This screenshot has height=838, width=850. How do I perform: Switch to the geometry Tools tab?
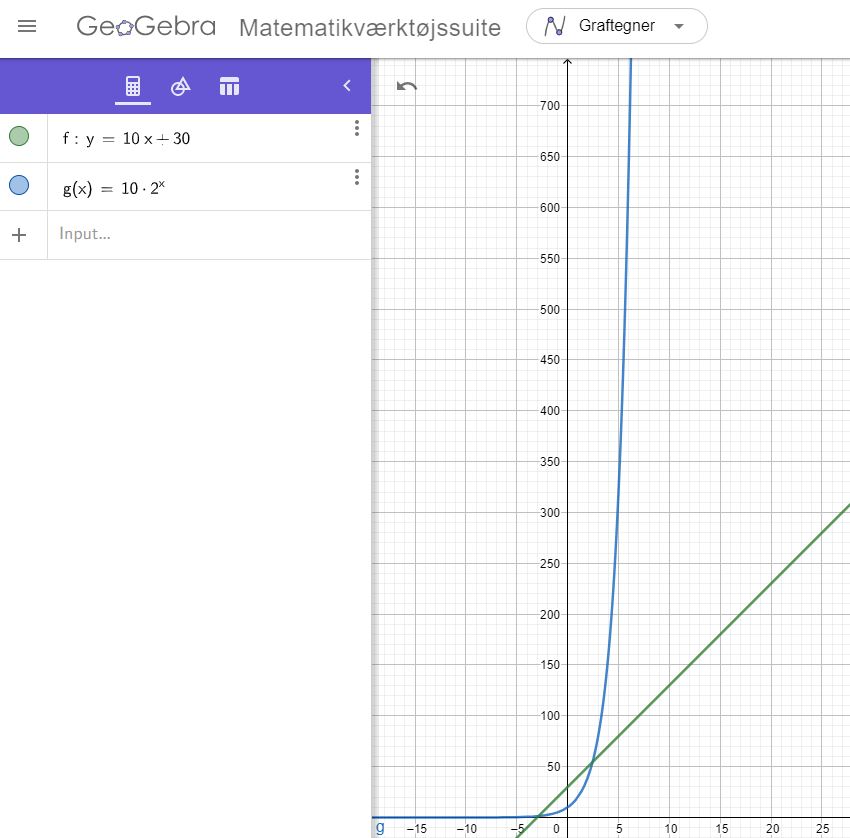pyautogui.click(x=181, y=86)
